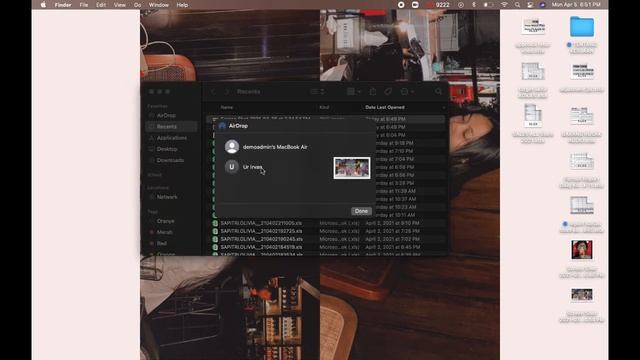
Task: Select file SAPITRI.OLIVIA__210402211005.xls
Action: (261, 223)
